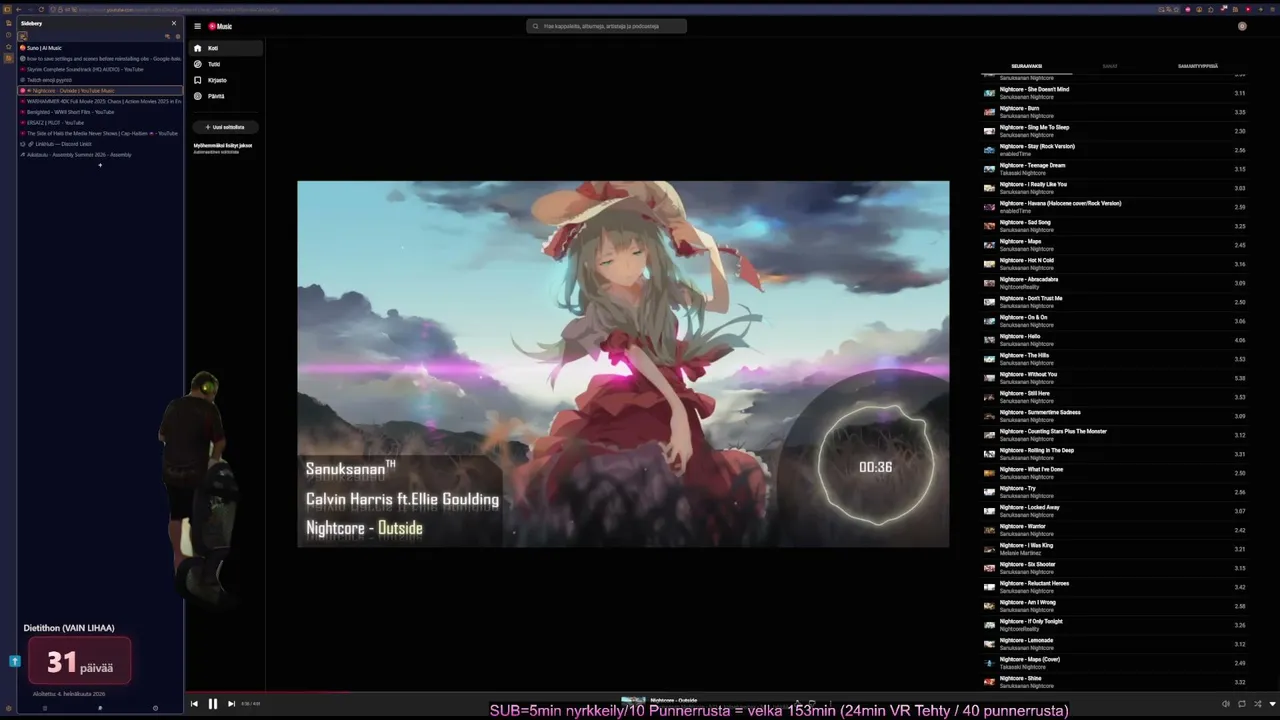The height and width of the screenshot is (720, 1280).
Task: Open Sidebery settings gear
Action: coord(178,36)
